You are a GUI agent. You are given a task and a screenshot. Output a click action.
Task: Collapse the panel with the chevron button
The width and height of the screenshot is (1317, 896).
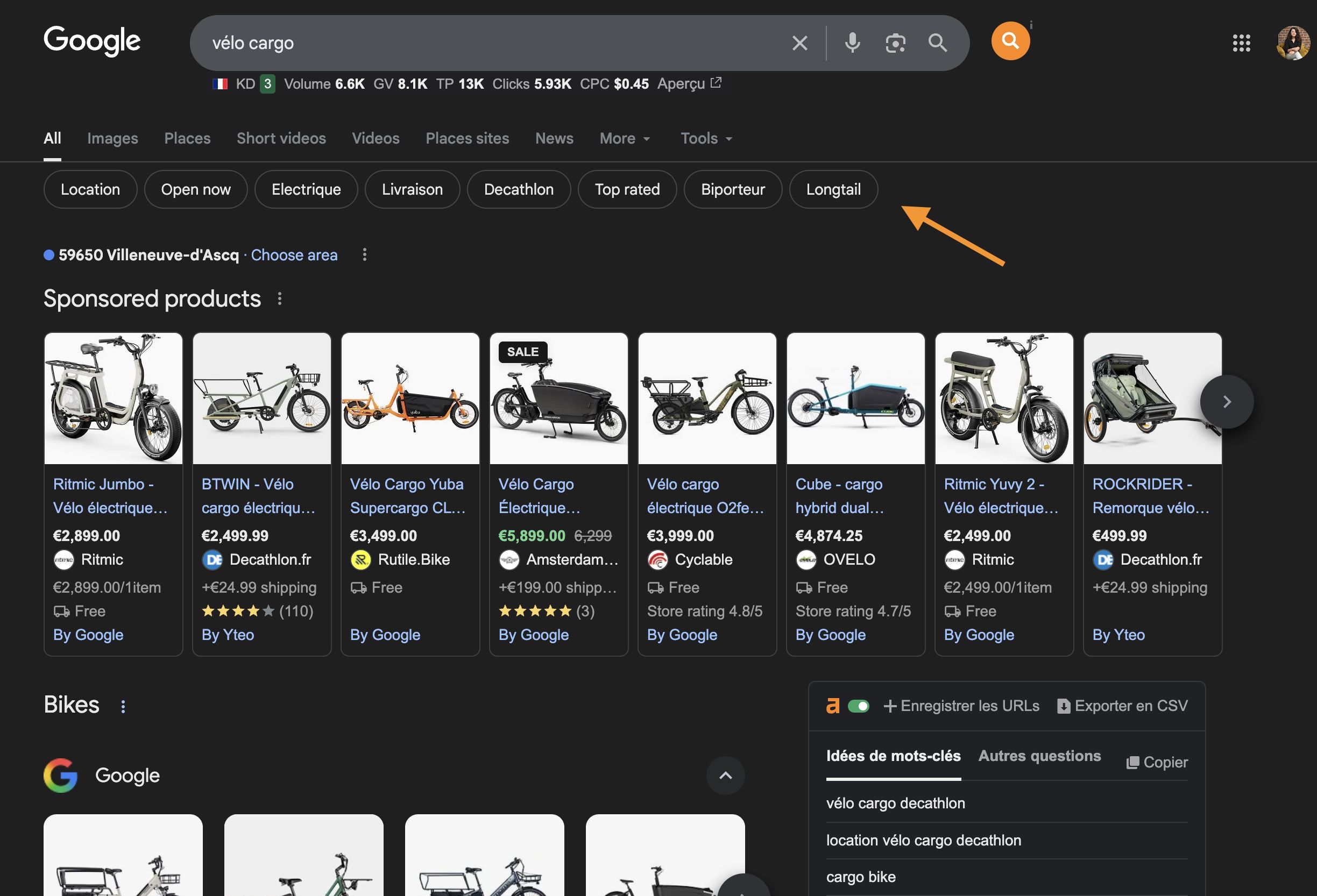tap(725, 776)
